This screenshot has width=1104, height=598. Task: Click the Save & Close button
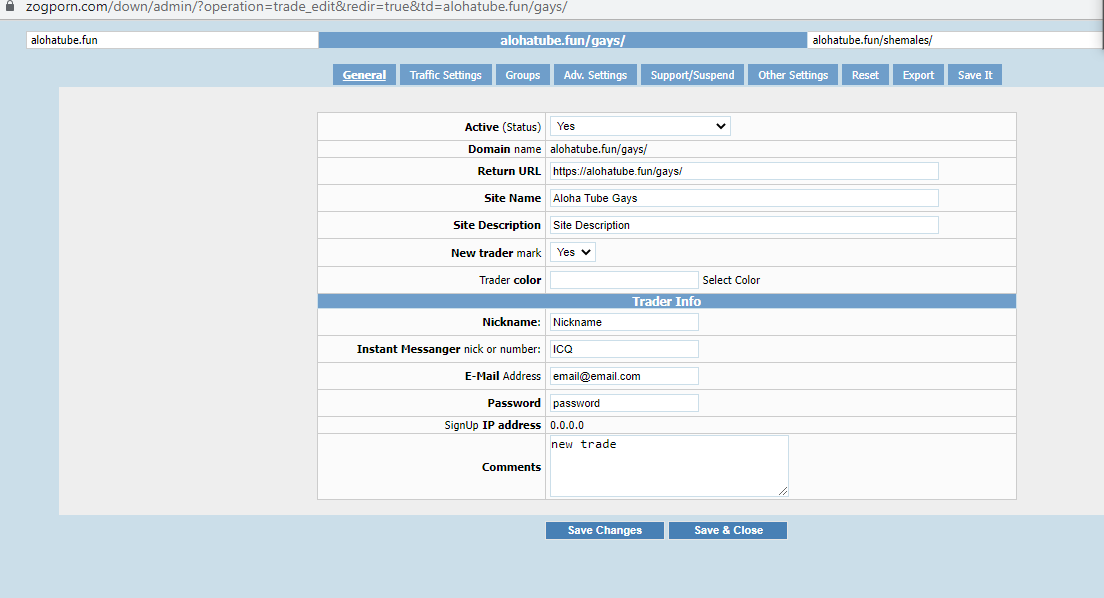[728, 530]
